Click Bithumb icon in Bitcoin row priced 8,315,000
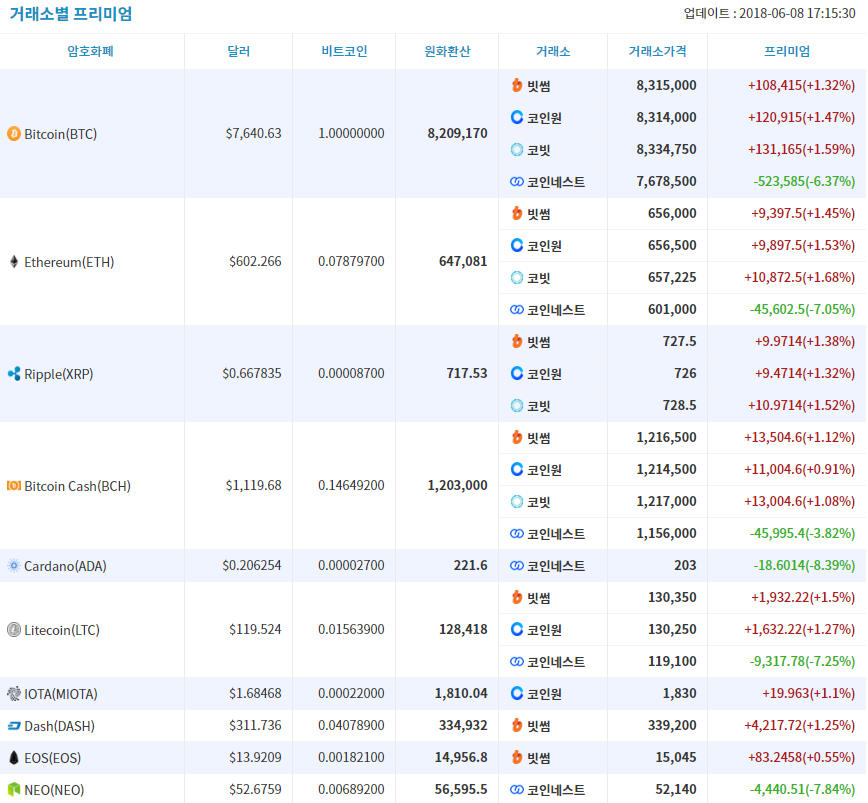 click(x=516, y=85)
